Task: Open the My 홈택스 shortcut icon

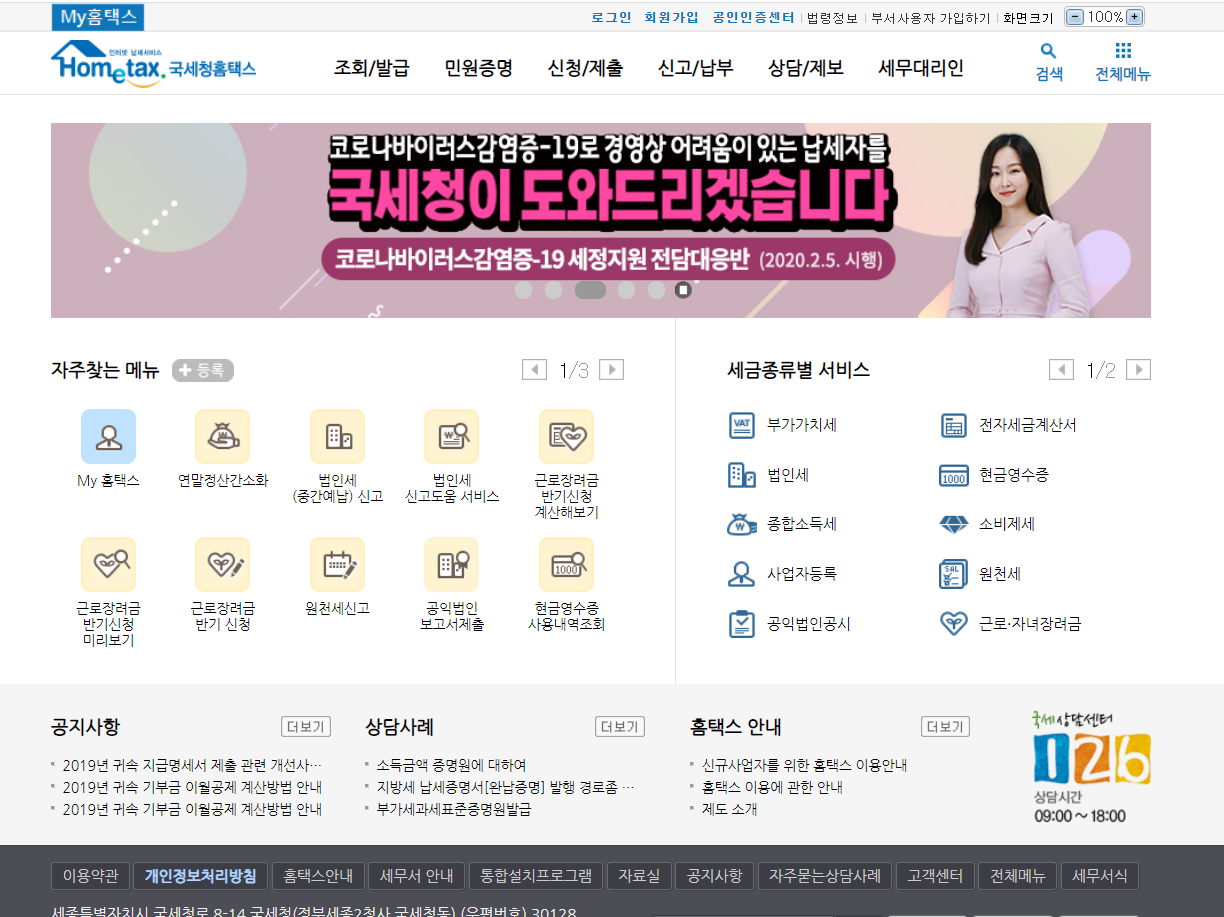Action: (108, 436)
